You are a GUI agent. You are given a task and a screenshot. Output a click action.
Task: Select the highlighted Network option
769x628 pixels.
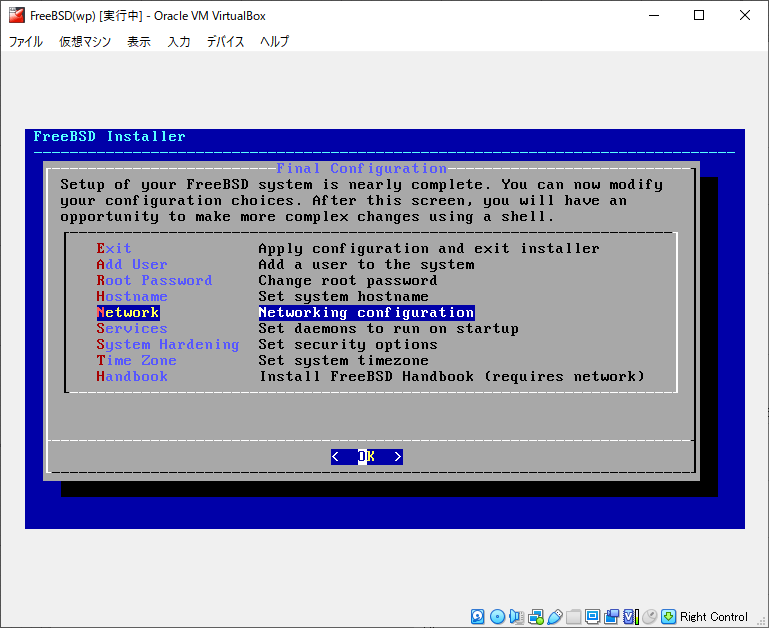coord(128,313)
